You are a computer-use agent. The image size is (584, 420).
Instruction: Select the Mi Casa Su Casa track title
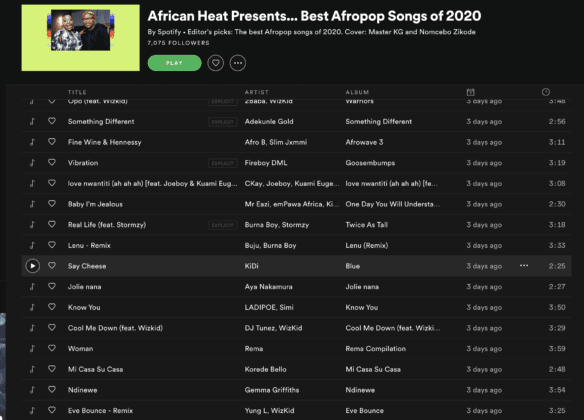click(95, 369)
